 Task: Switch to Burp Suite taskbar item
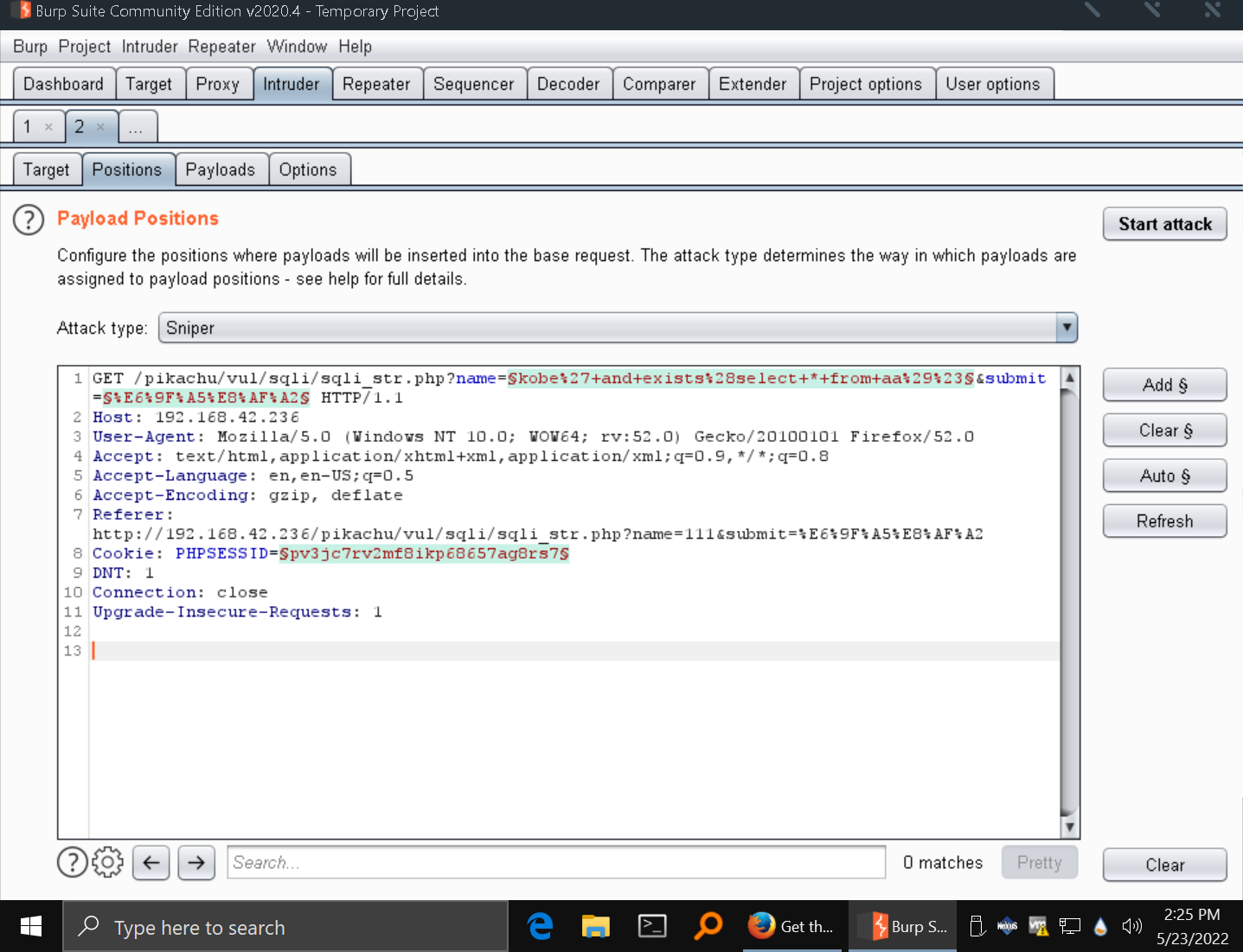(904, 927)
